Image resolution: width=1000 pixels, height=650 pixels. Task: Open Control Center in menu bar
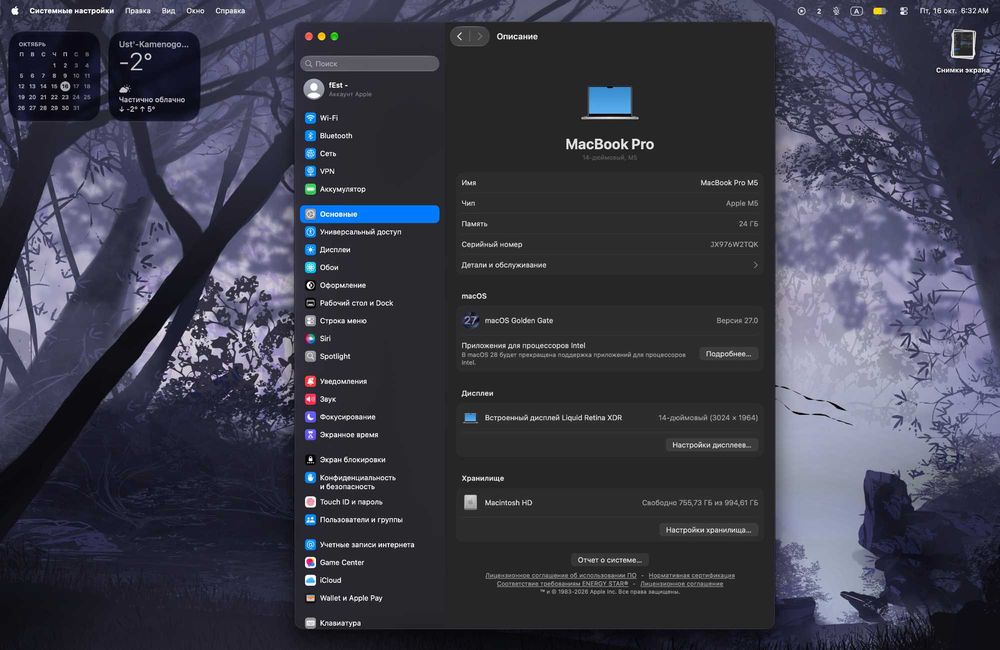pos(903,11)
